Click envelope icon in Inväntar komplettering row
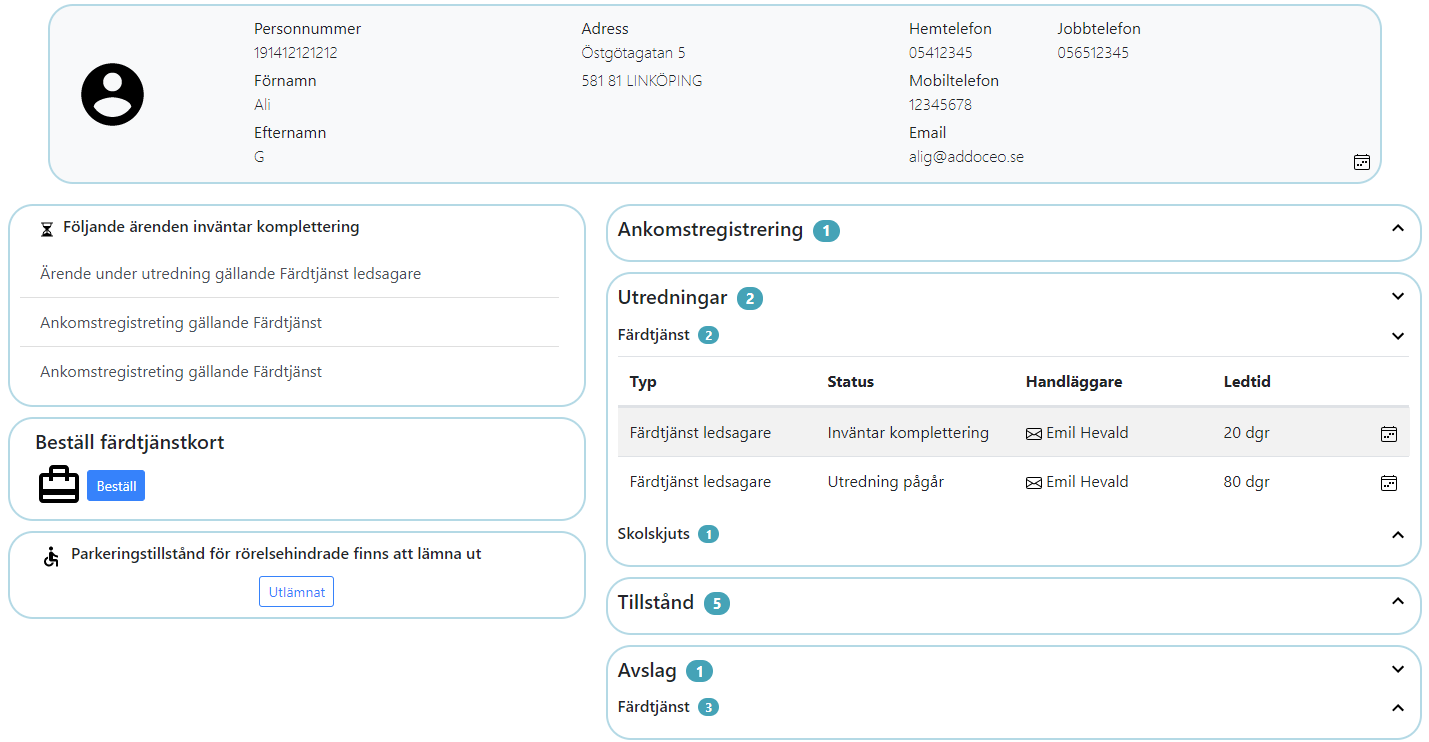This screenshot has width=1429, height=742. click(x=1034, y=434)
